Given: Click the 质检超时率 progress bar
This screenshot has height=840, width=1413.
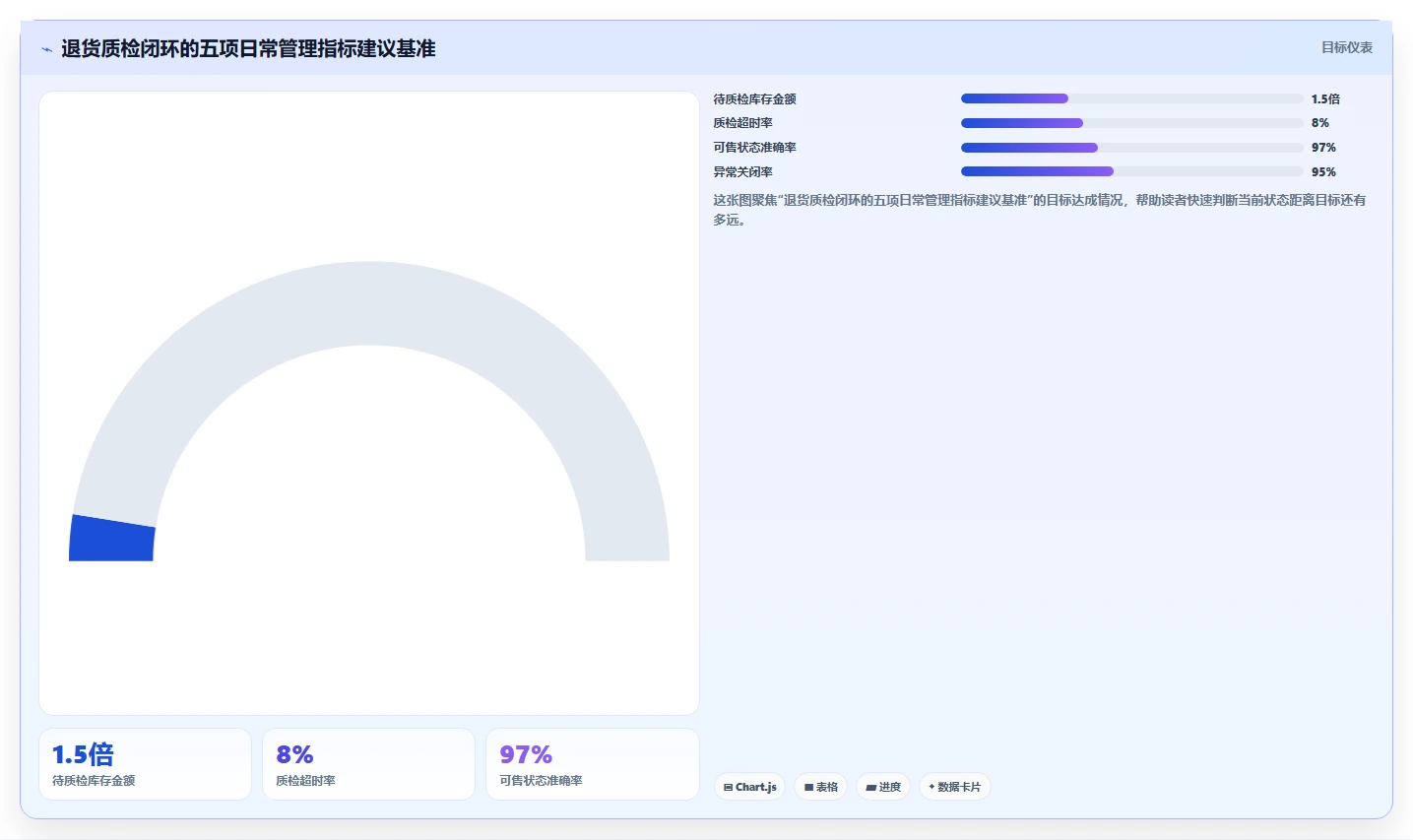Looking at the screenshot, I should pos(1131,123).
